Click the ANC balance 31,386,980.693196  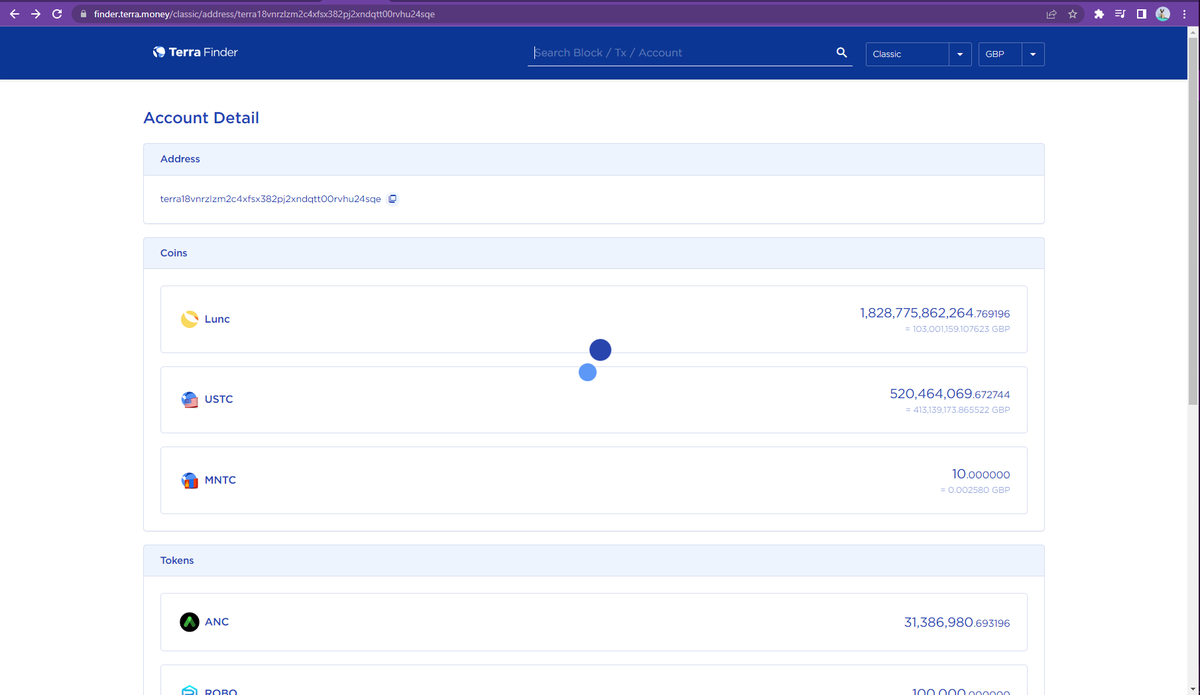pyautogui.click(x=956, y=623)
